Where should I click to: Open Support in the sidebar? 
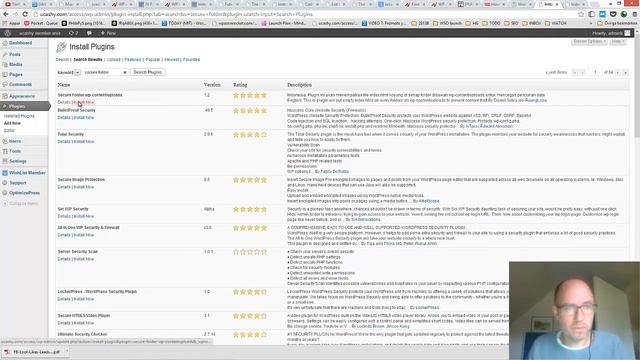coord(18,183)
